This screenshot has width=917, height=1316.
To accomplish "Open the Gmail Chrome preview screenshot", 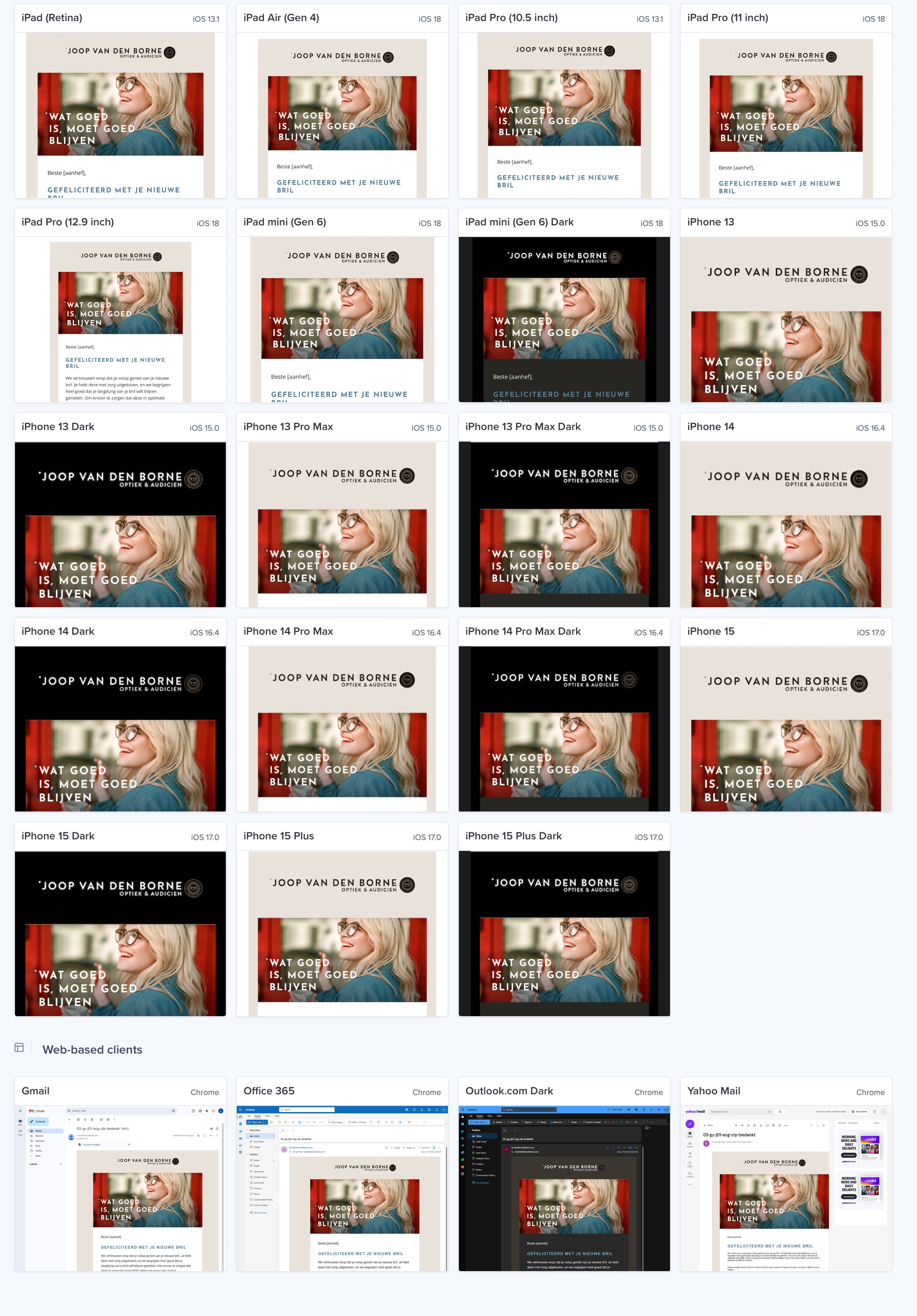I will 120,1189.
